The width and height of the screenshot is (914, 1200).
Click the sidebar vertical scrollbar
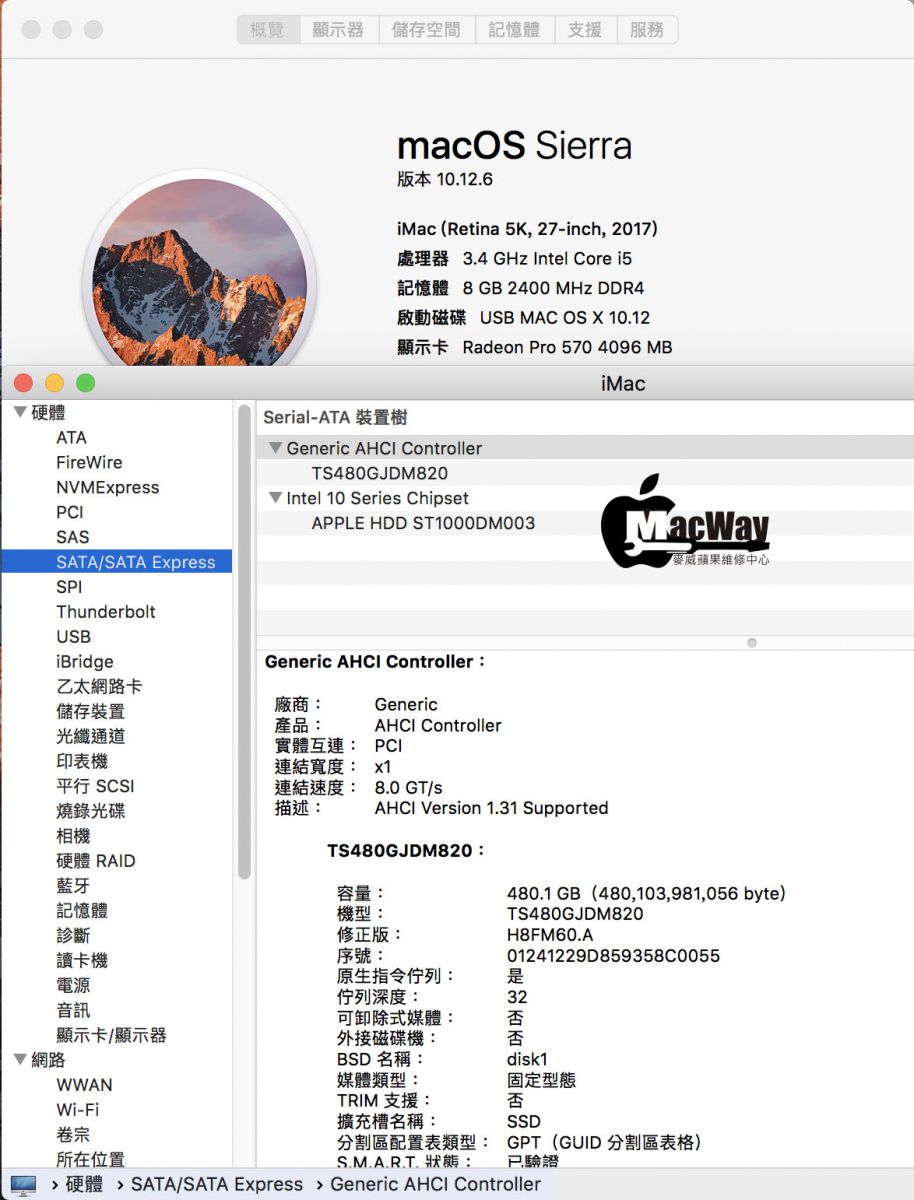(244, 642)
